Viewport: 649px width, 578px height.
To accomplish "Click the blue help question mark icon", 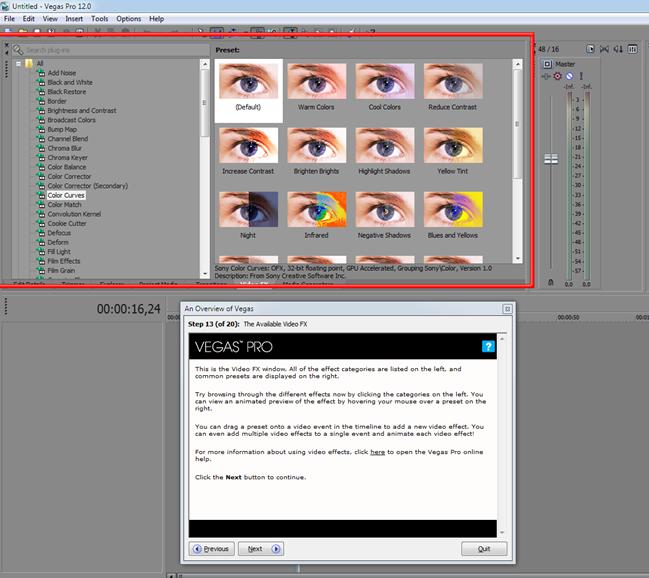I will pyautogui.click(x=488, y=346).
